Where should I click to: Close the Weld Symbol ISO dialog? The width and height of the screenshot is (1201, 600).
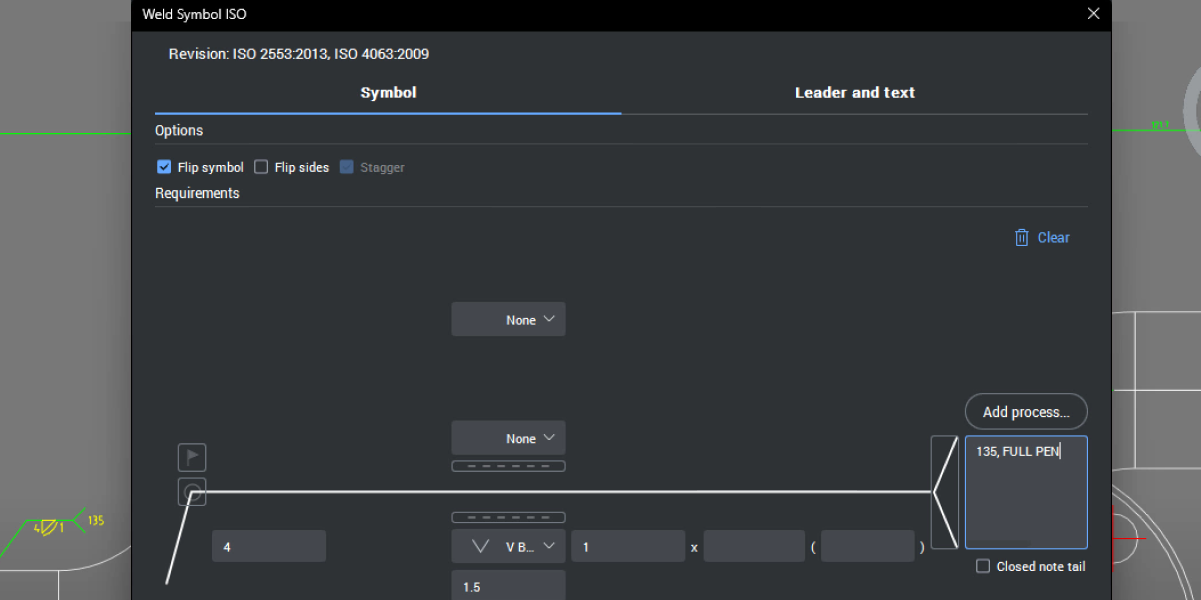(1093, 14)
